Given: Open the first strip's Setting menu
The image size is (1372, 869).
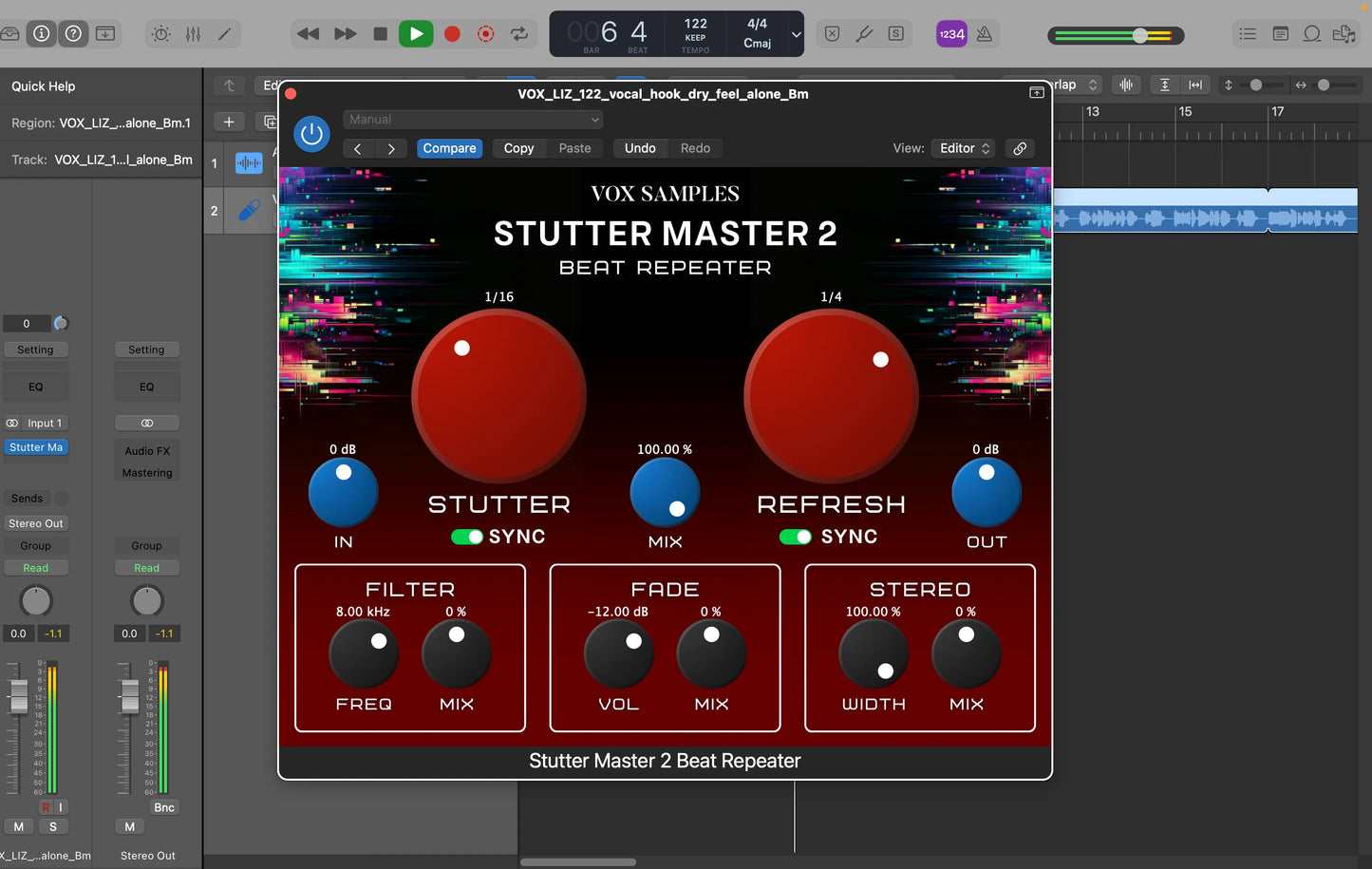Looking at the screenshot, I should click(36, 349).
